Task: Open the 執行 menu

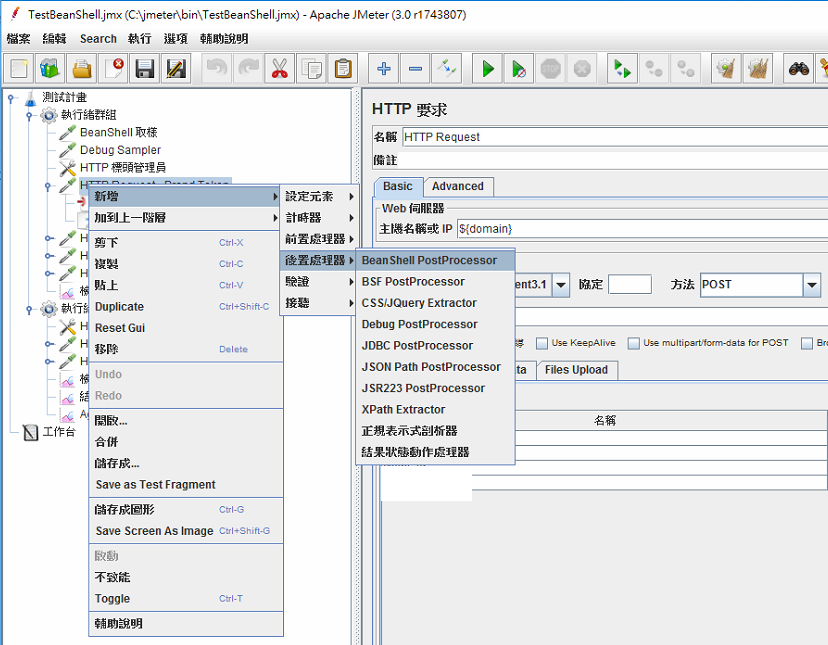Action: (139, 39)
